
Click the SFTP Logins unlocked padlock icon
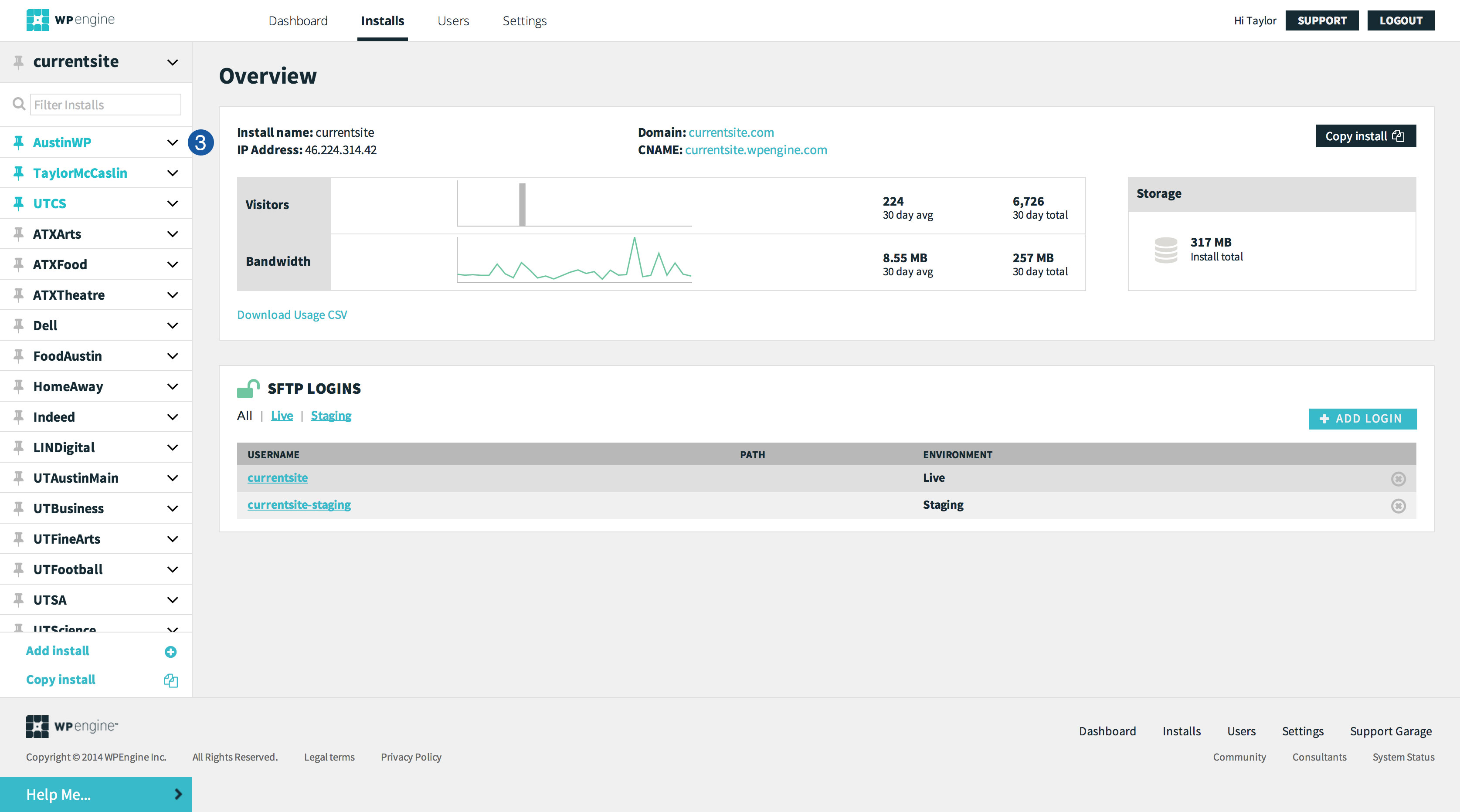(248, 389)
